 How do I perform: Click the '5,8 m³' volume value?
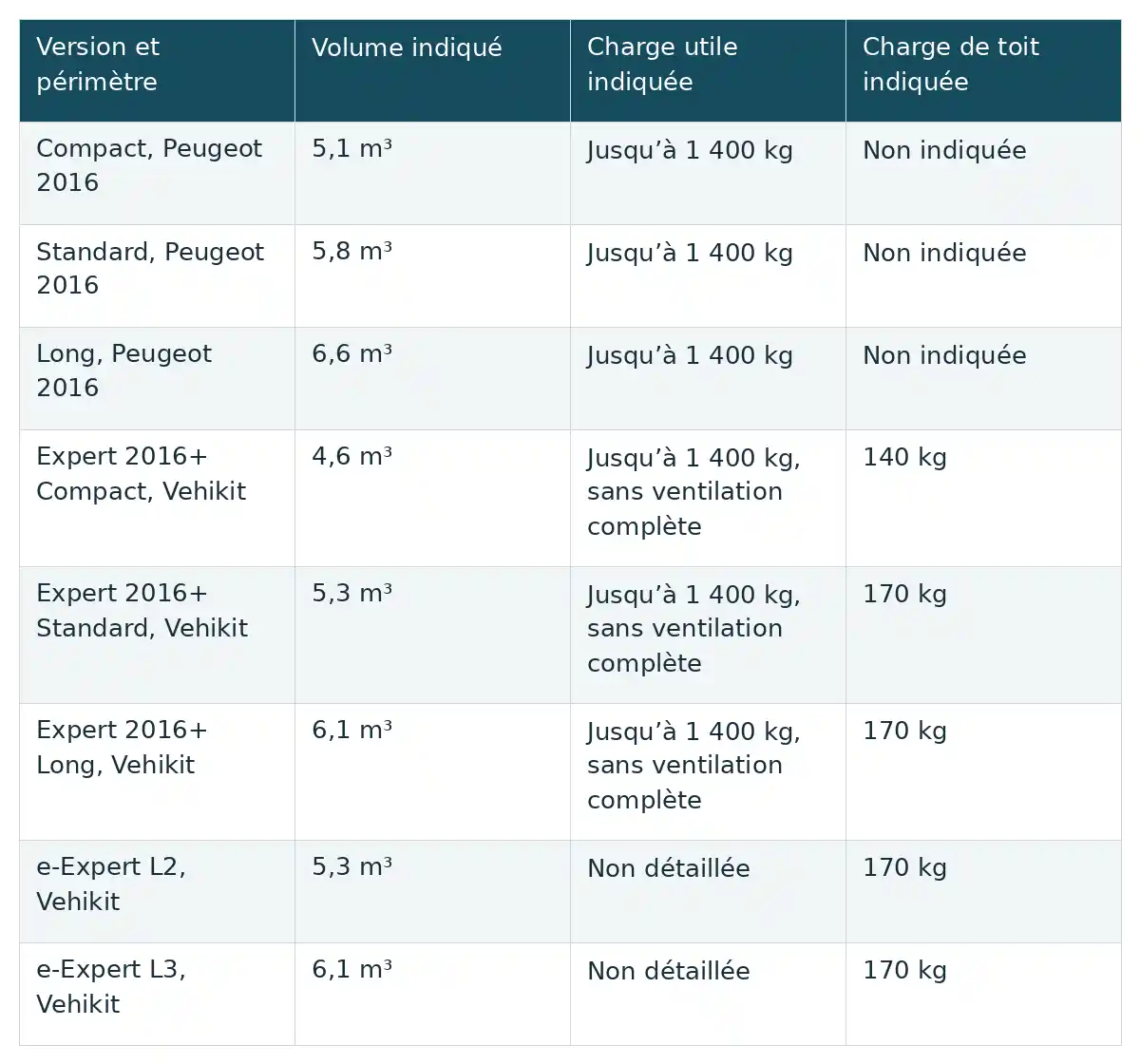tap(351, 252)
